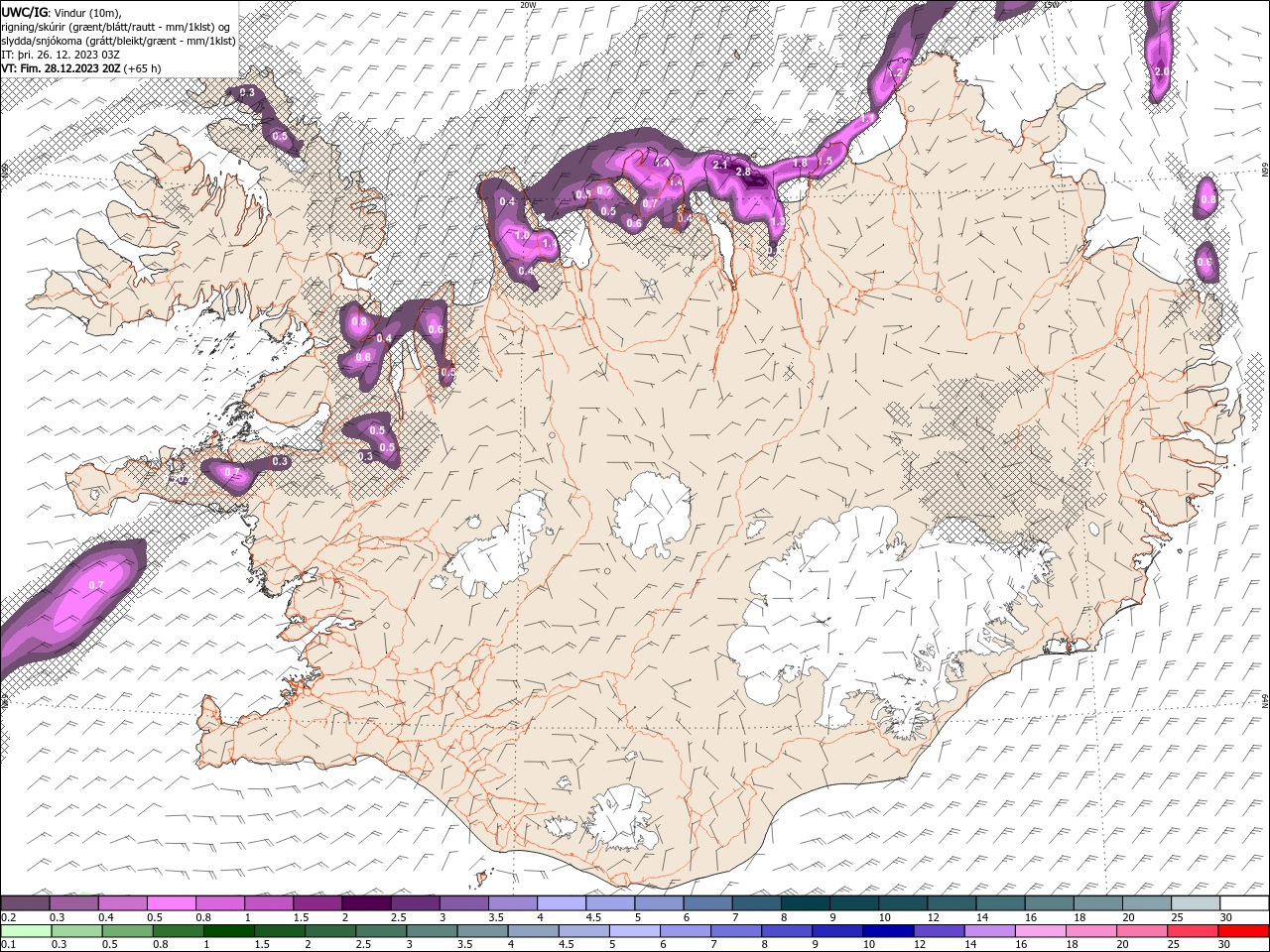The width and height of the screenshot is (1270, 952).
Task: Click the "1.8" snowfall value label
Action: click(x=800, y=163)
